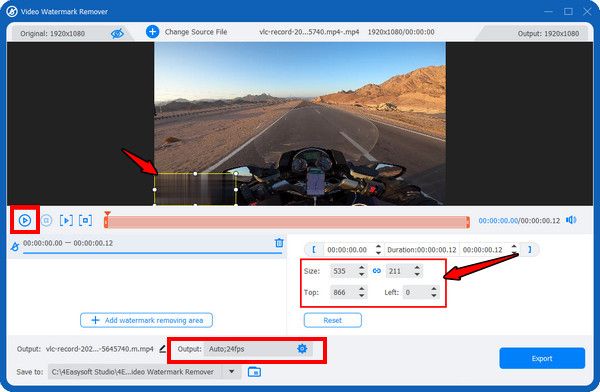Click the timeline playhead marker

coord(108,214)
